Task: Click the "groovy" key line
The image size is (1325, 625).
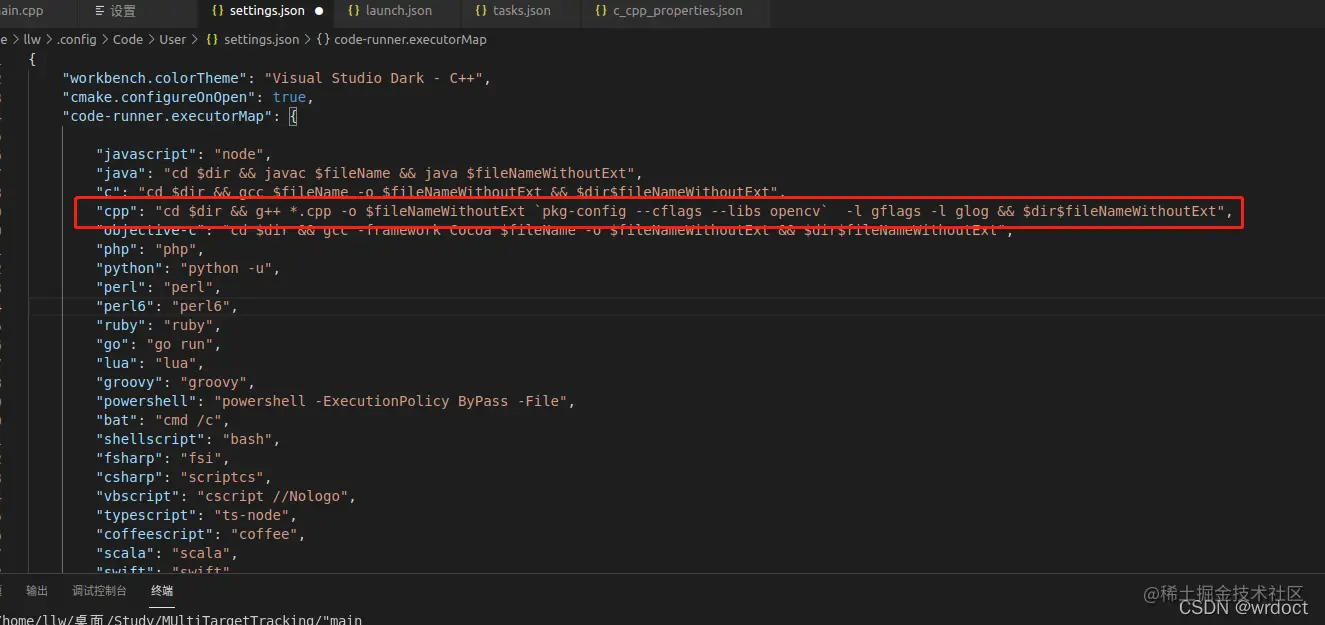Action: click(175, 382)
